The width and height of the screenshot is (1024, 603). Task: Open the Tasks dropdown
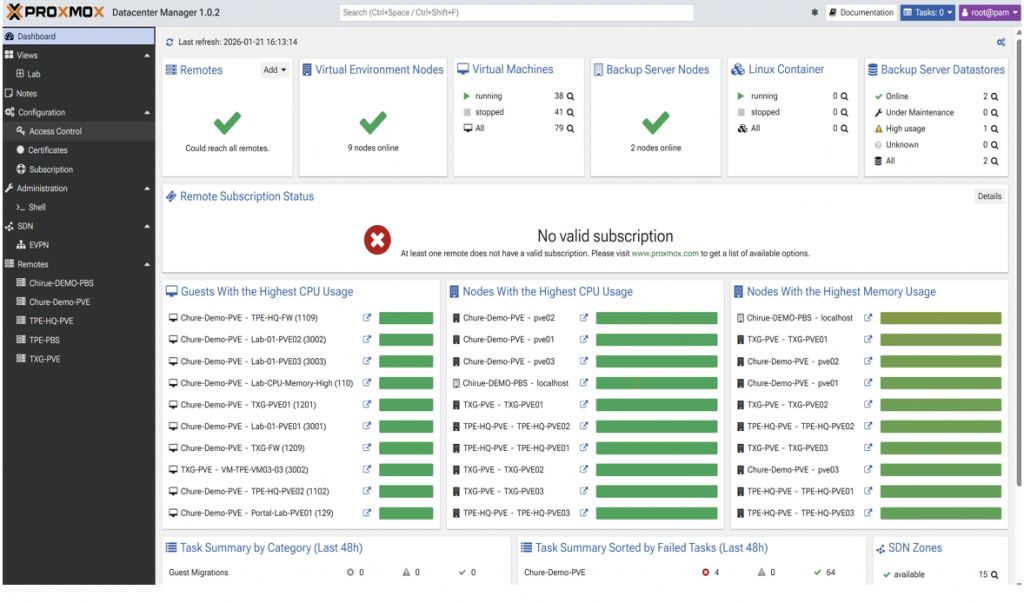[925, 12]
